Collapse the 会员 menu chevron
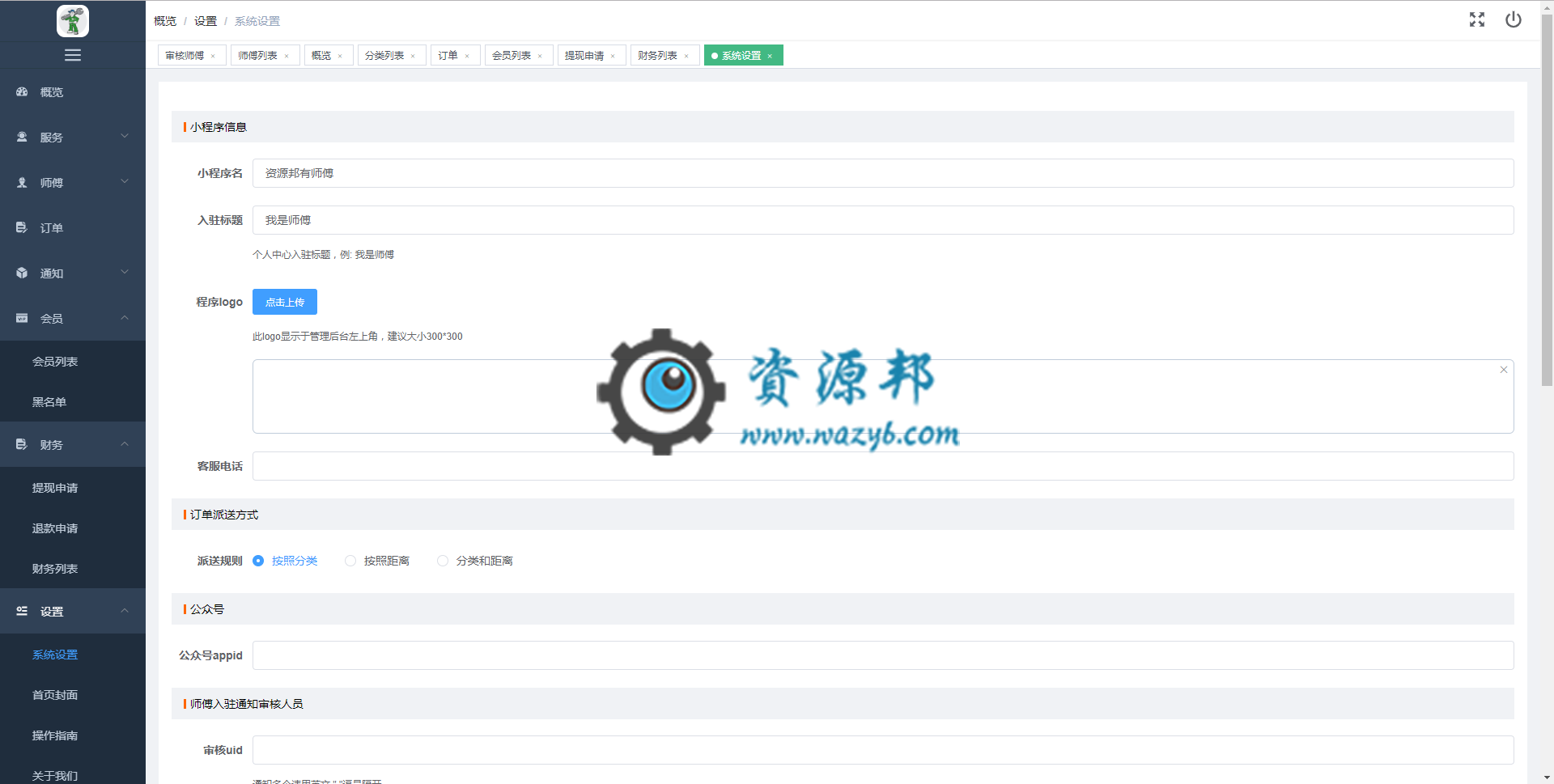1554x784 pixels. click(125, 318)
